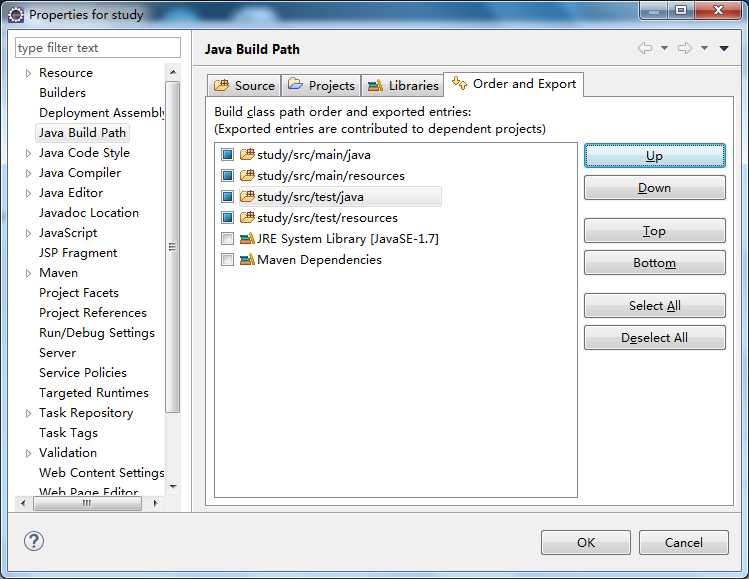The image size is (749, 579).
Task: Open the Task Tags page
Action: point(68,433)
